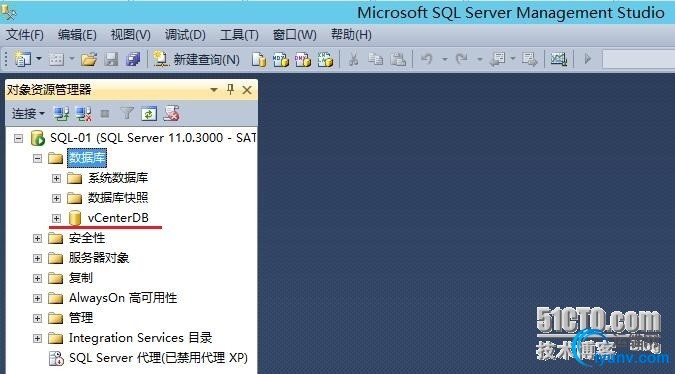Image resolution: width=675 pixels, height=374 pixels.
Task: Expand the AlwaysOn 高可用性 folder
Action: (37, 298)
